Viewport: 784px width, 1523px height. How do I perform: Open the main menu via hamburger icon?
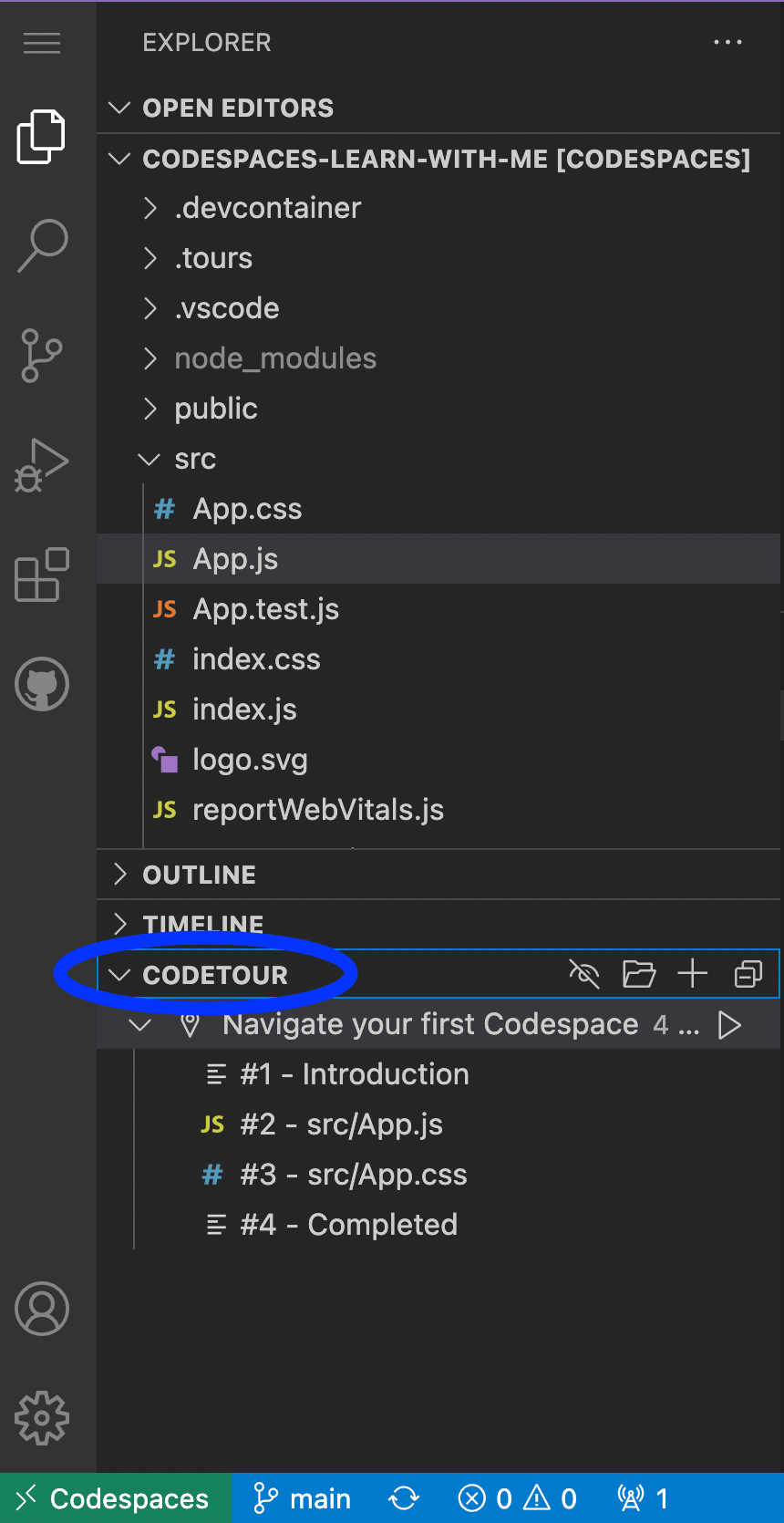[x=41, y=43]
